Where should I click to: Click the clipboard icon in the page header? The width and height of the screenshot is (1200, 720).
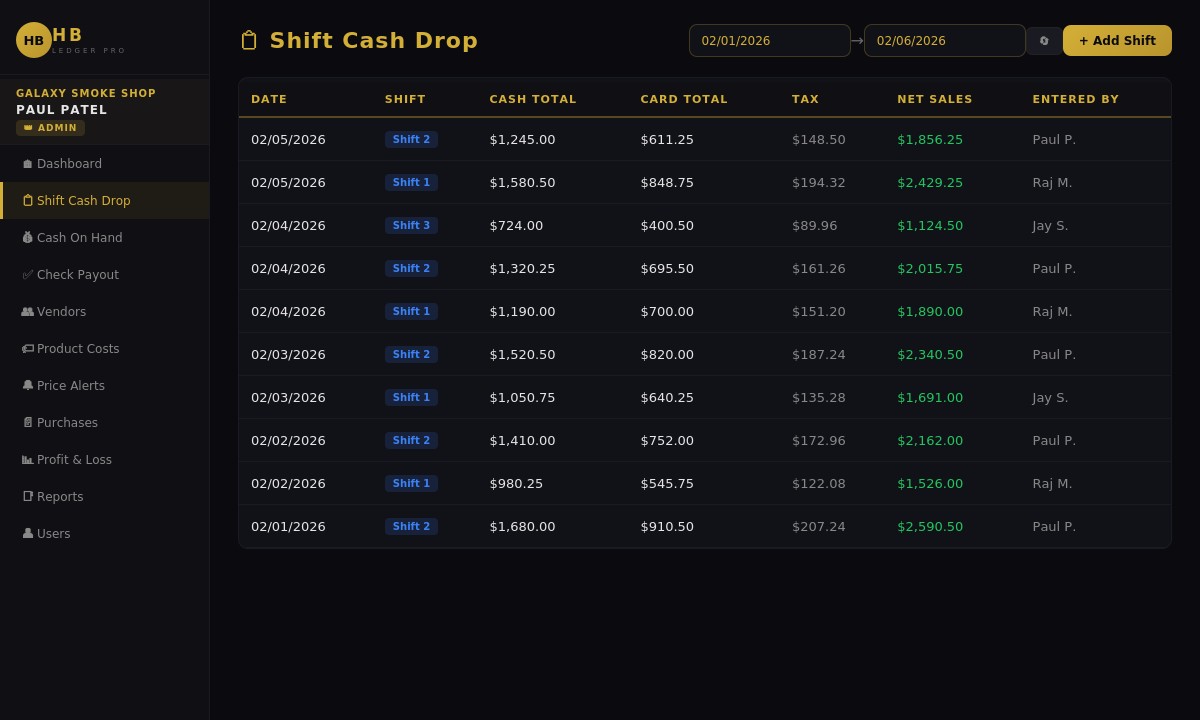click(x=249, y=40)
